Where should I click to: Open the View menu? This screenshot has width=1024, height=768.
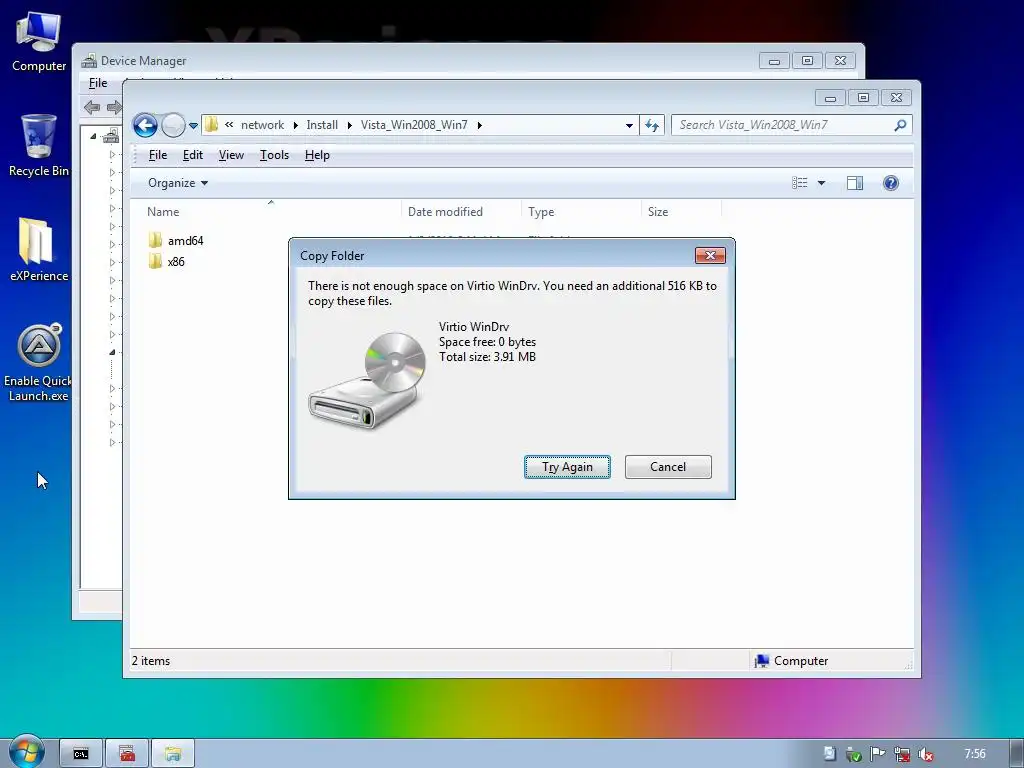point(231,155)
